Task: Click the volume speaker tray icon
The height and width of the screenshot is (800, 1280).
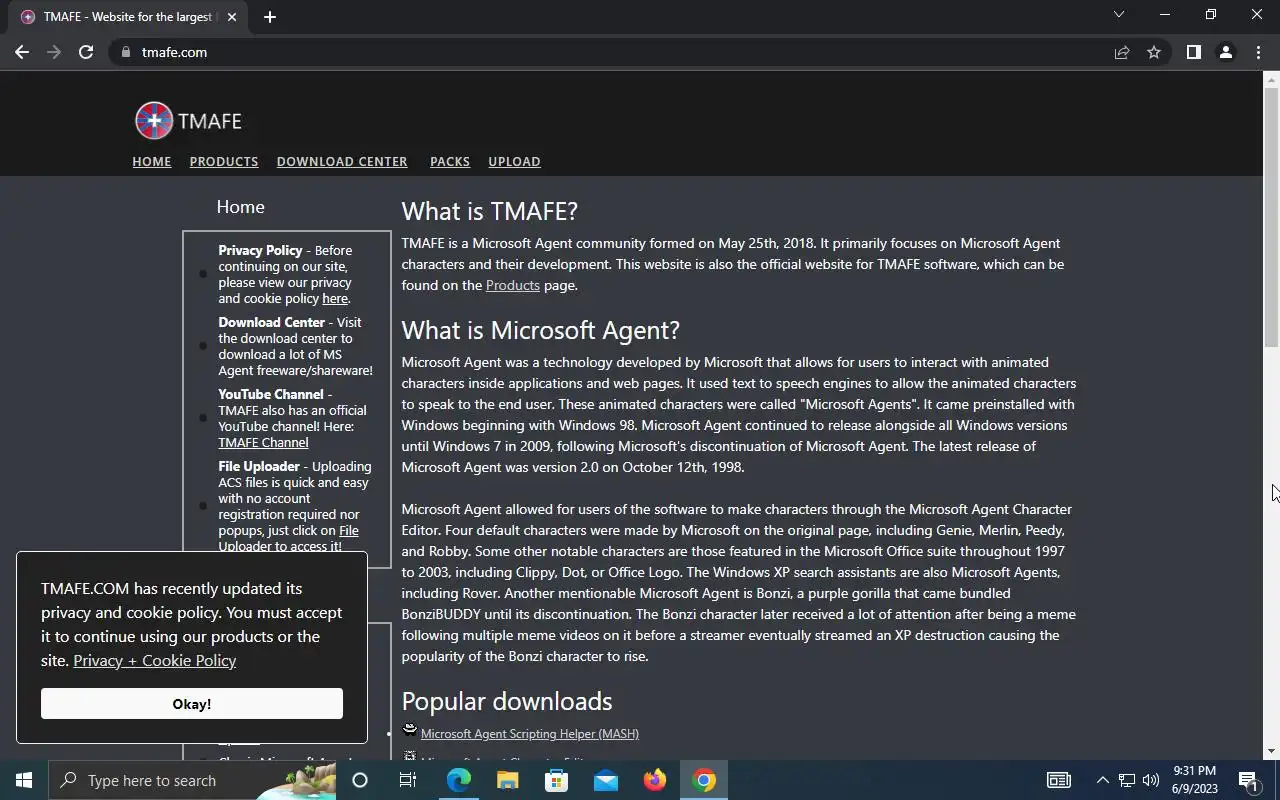Action: [1150, 780]
